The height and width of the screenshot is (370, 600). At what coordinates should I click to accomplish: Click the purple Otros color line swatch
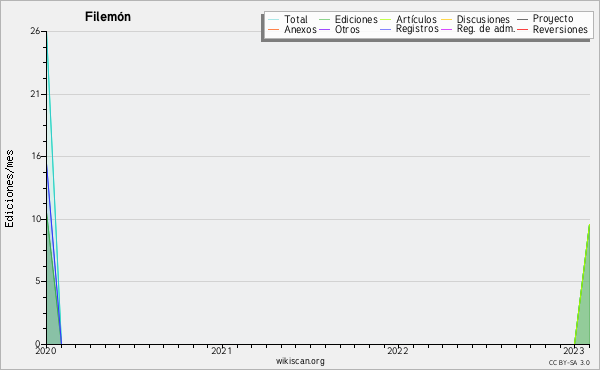pyautogui.click(x=324, y=29)
